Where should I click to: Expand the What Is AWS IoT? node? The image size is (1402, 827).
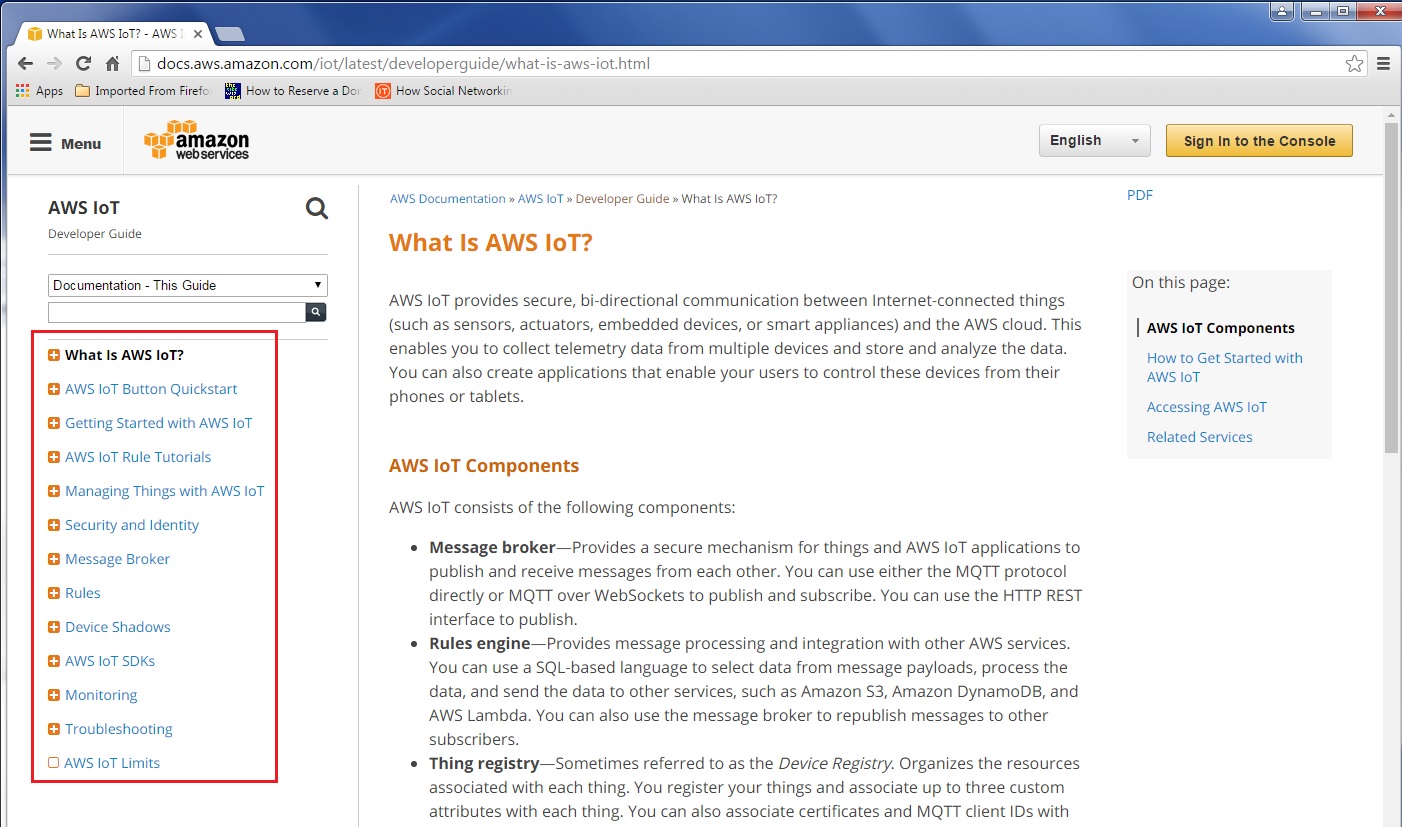coord(54,355)
